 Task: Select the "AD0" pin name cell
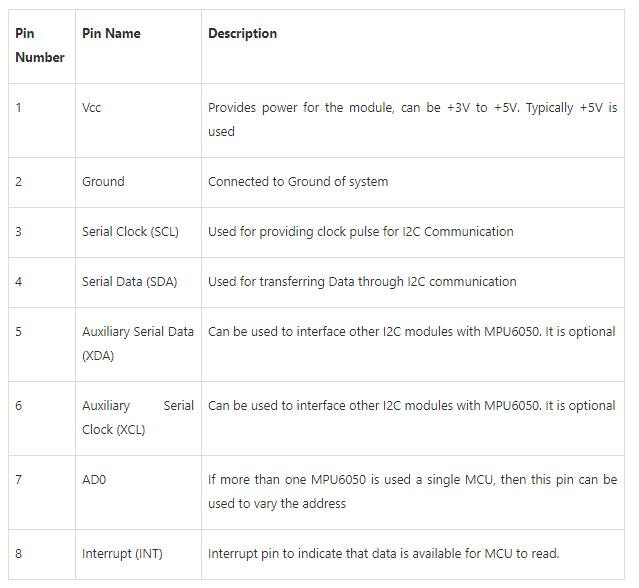click(x=94, y=479)
